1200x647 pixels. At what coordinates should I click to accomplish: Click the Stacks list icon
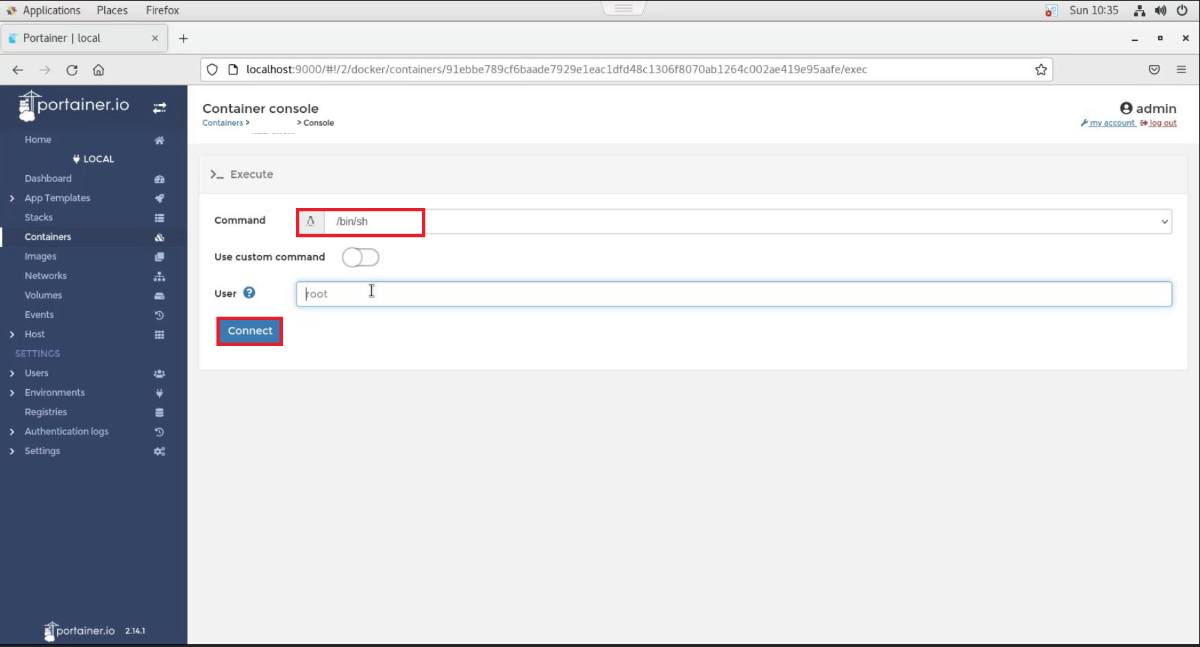pos(159,218)
